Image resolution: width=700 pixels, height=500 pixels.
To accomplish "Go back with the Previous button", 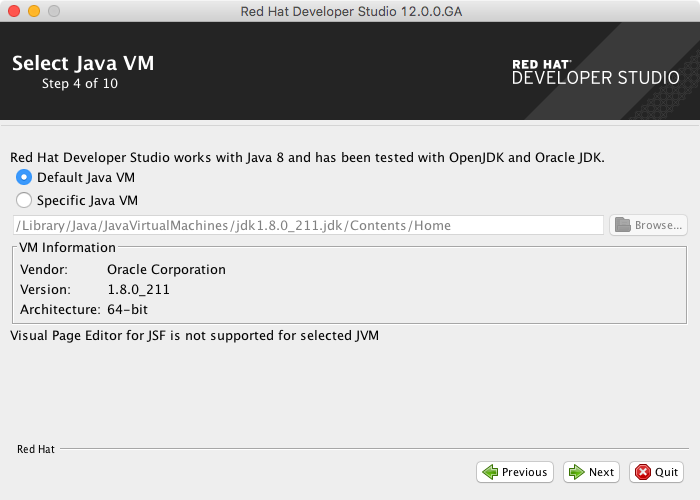I will (515, 472).
